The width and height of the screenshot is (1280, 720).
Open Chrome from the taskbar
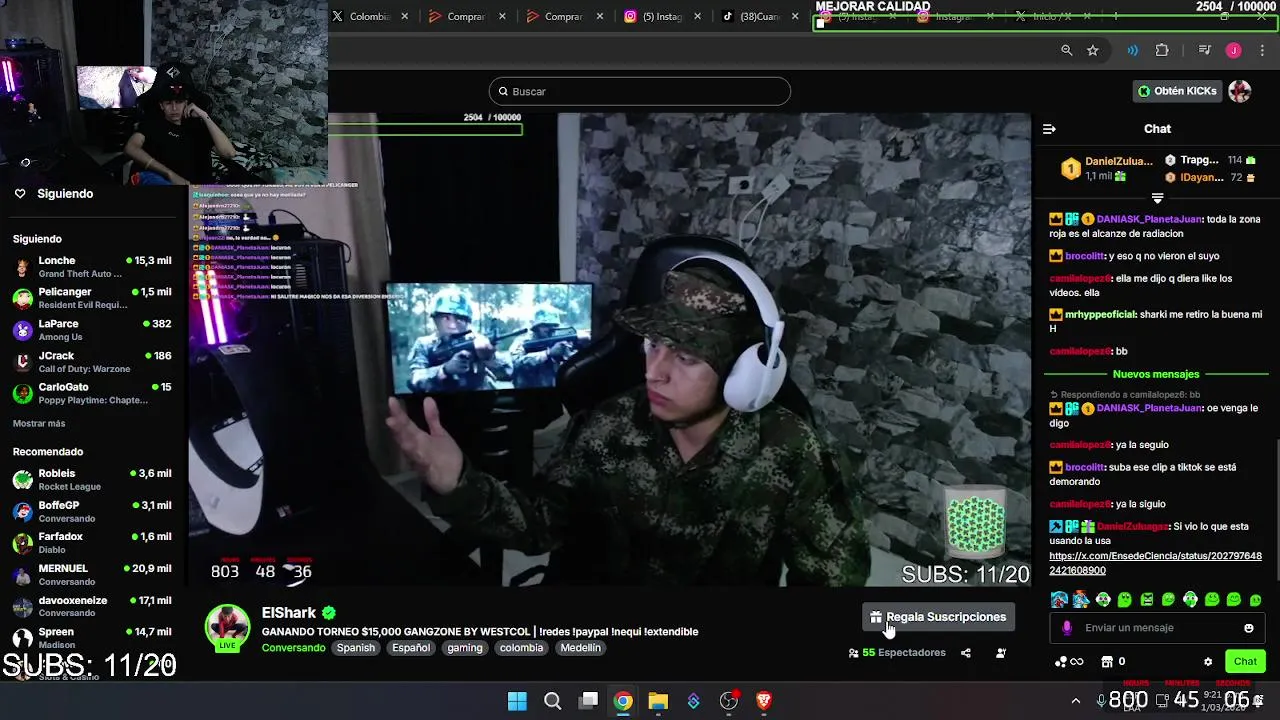point(623,701)
